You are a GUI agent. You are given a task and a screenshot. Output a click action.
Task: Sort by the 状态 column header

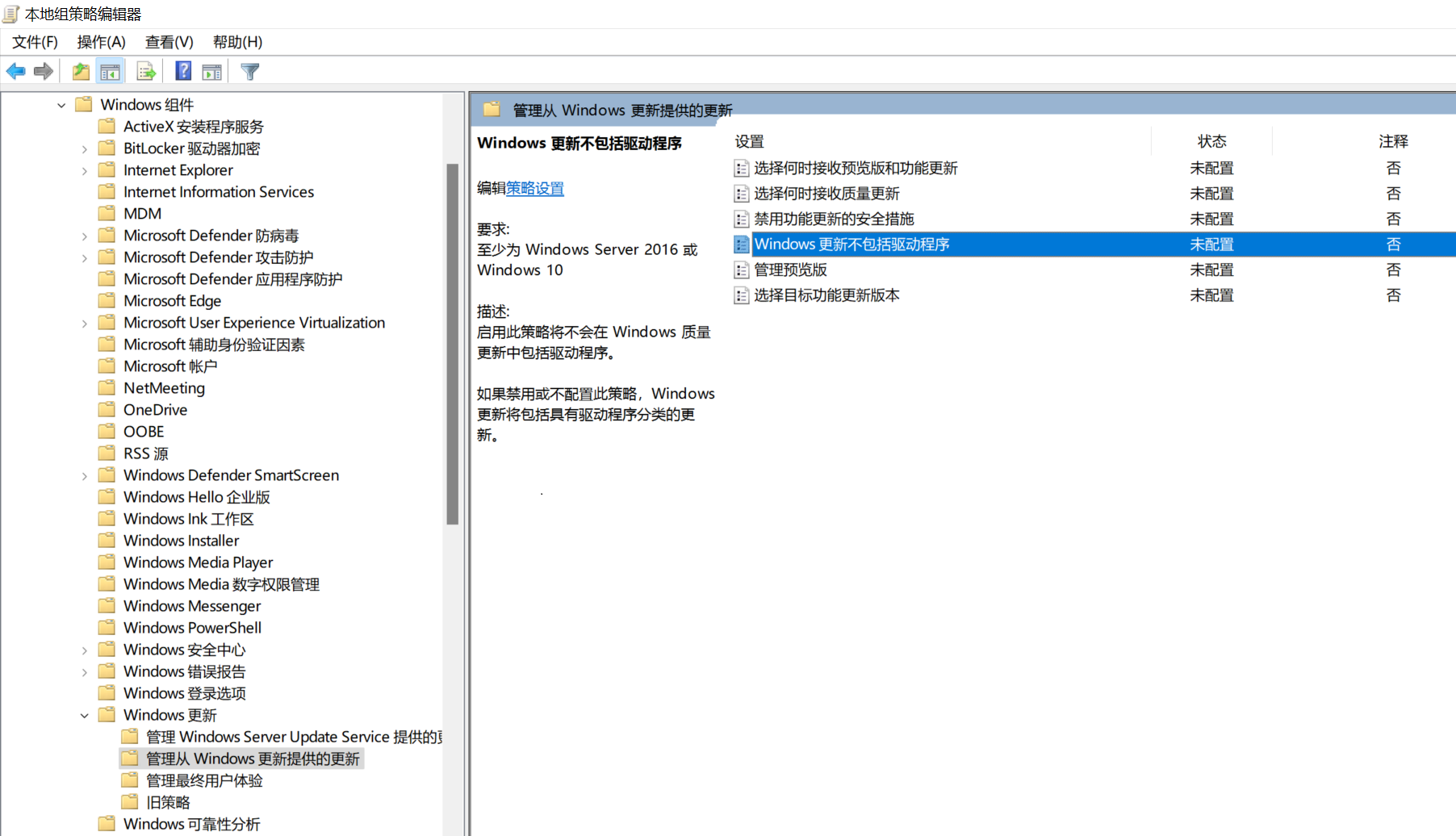[x=1211, y=141]
